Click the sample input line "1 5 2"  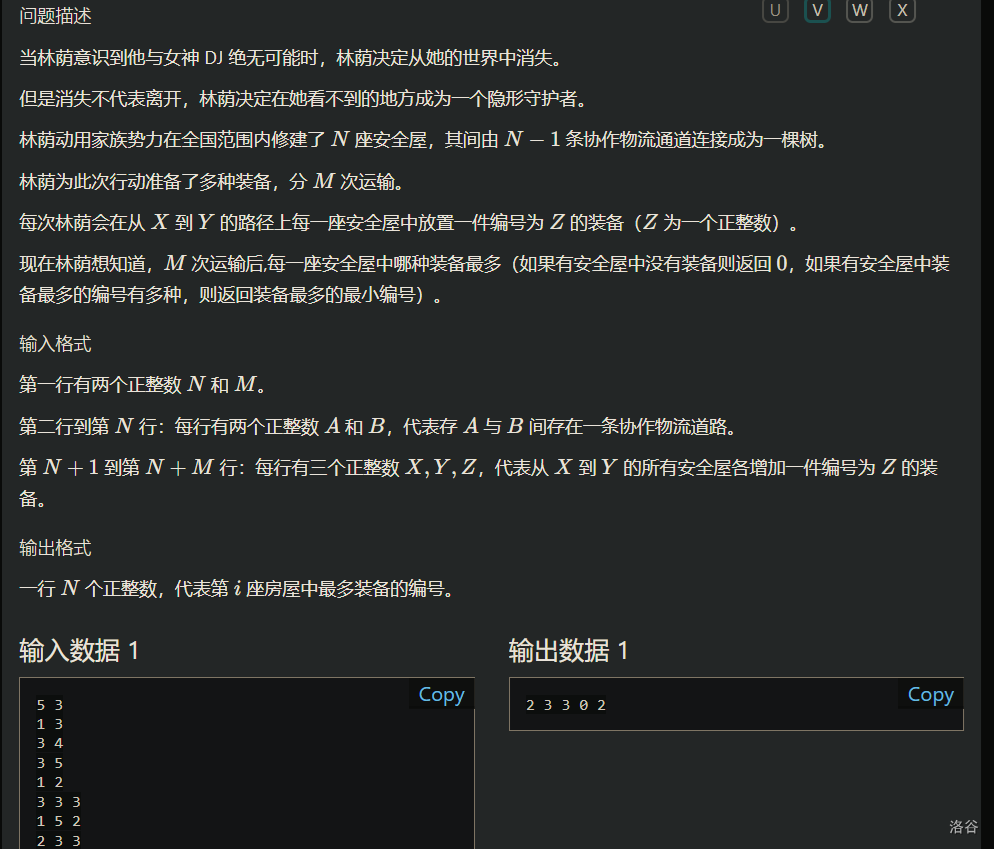pyautogui.click(x=58, y=821)
